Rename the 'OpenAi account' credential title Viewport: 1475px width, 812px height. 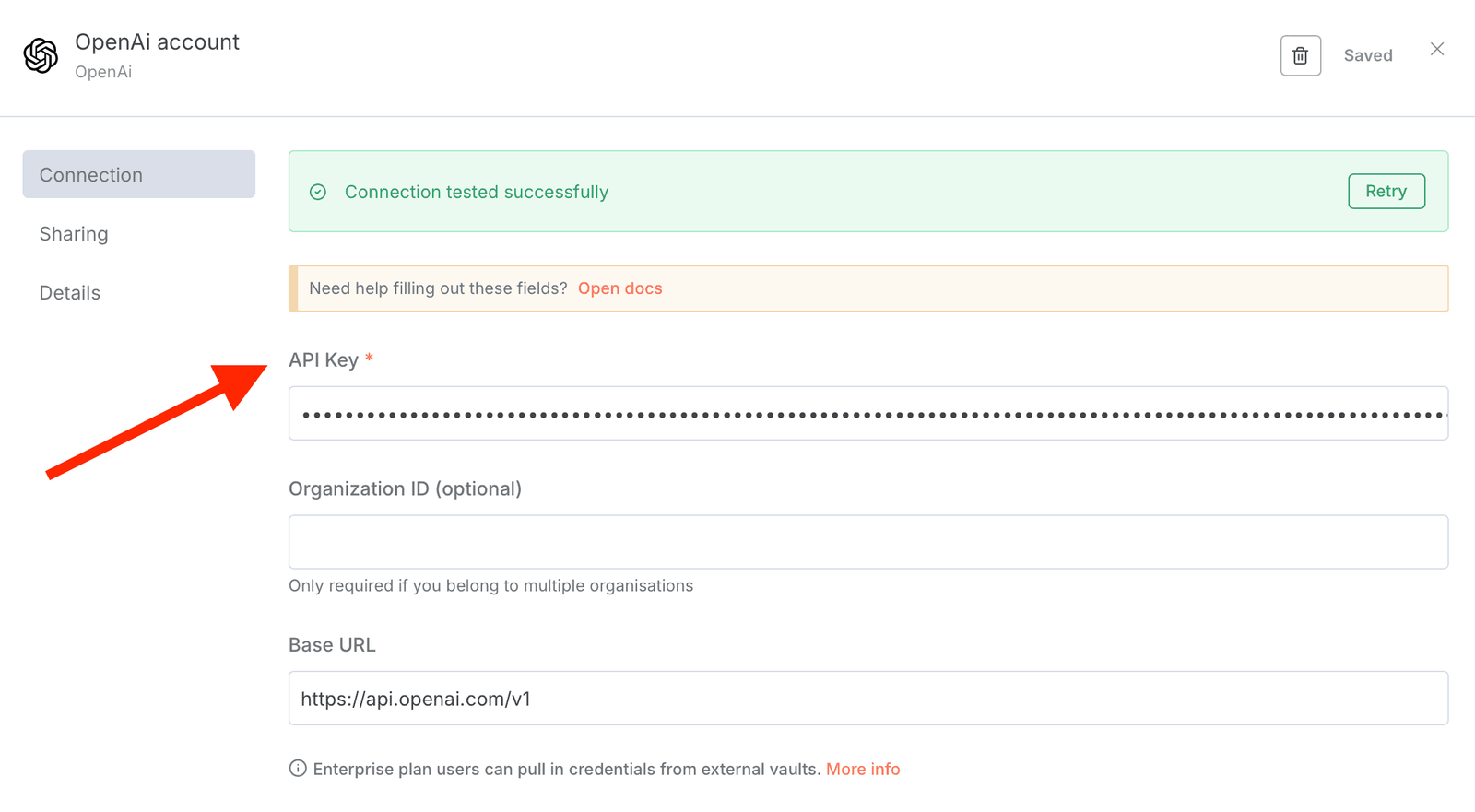[157, 42]
